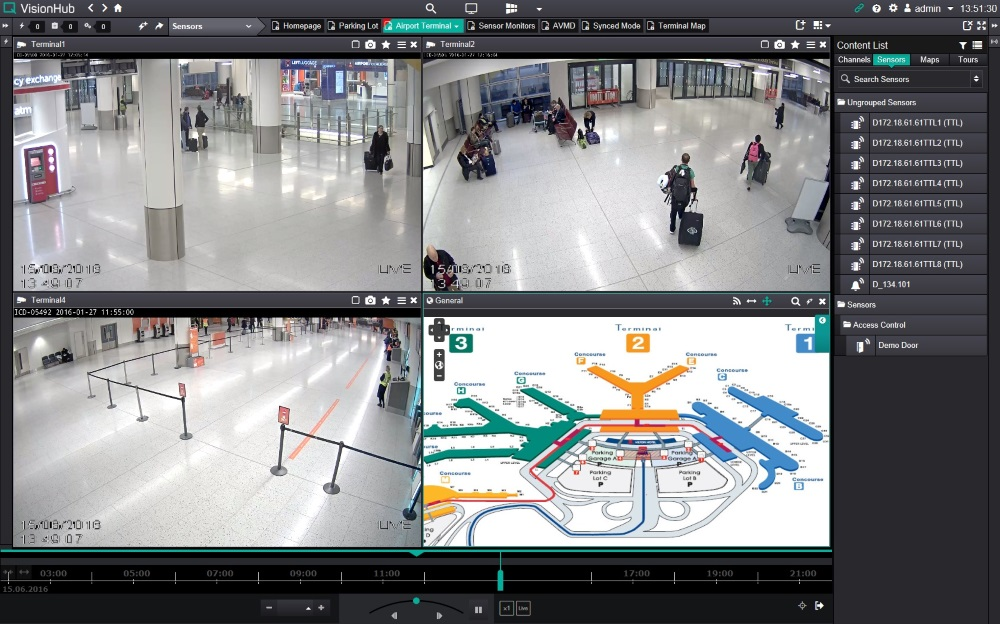Enable Live mode from the playback bar

coord(522,607)
